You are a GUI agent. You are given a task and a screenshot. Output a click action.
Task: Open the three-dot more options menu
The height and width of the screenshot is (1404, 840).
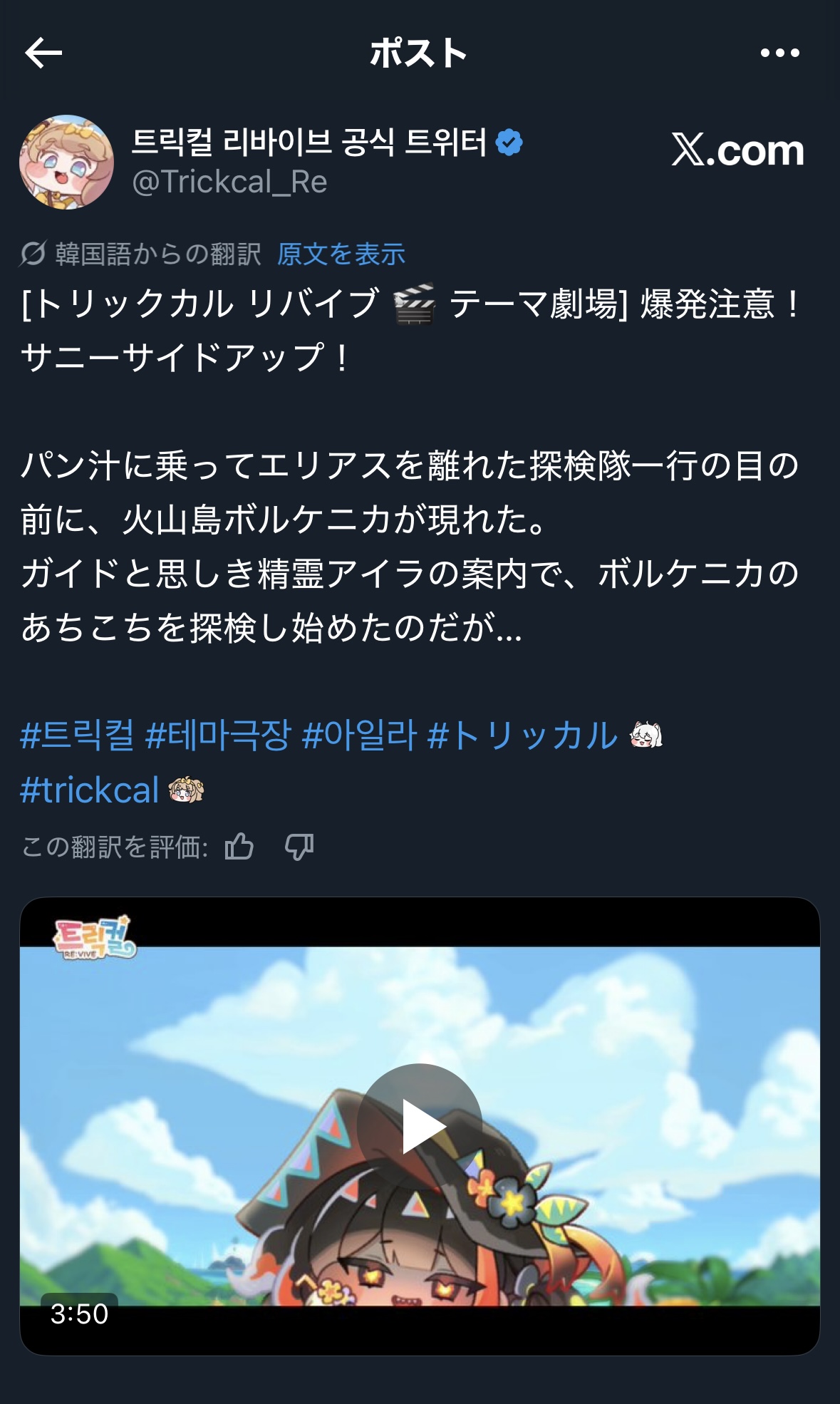click(x=779, y=53)
